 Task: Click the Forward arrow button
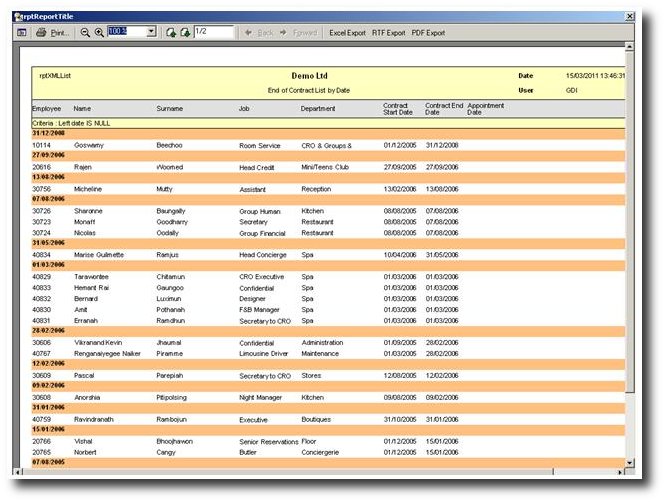[x=302, y=33]
